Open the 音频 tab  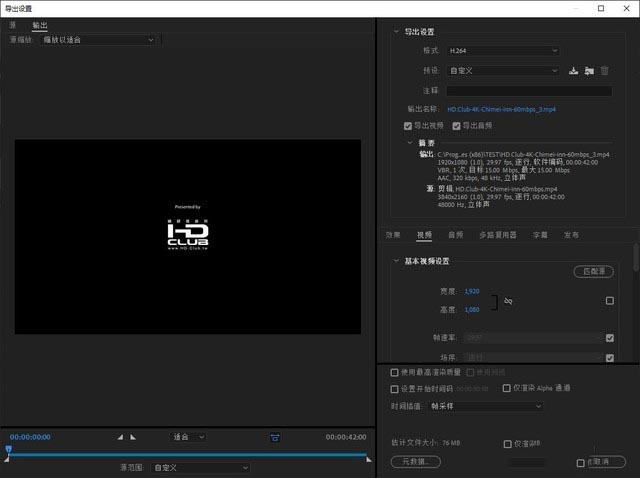tap(456, 235)
